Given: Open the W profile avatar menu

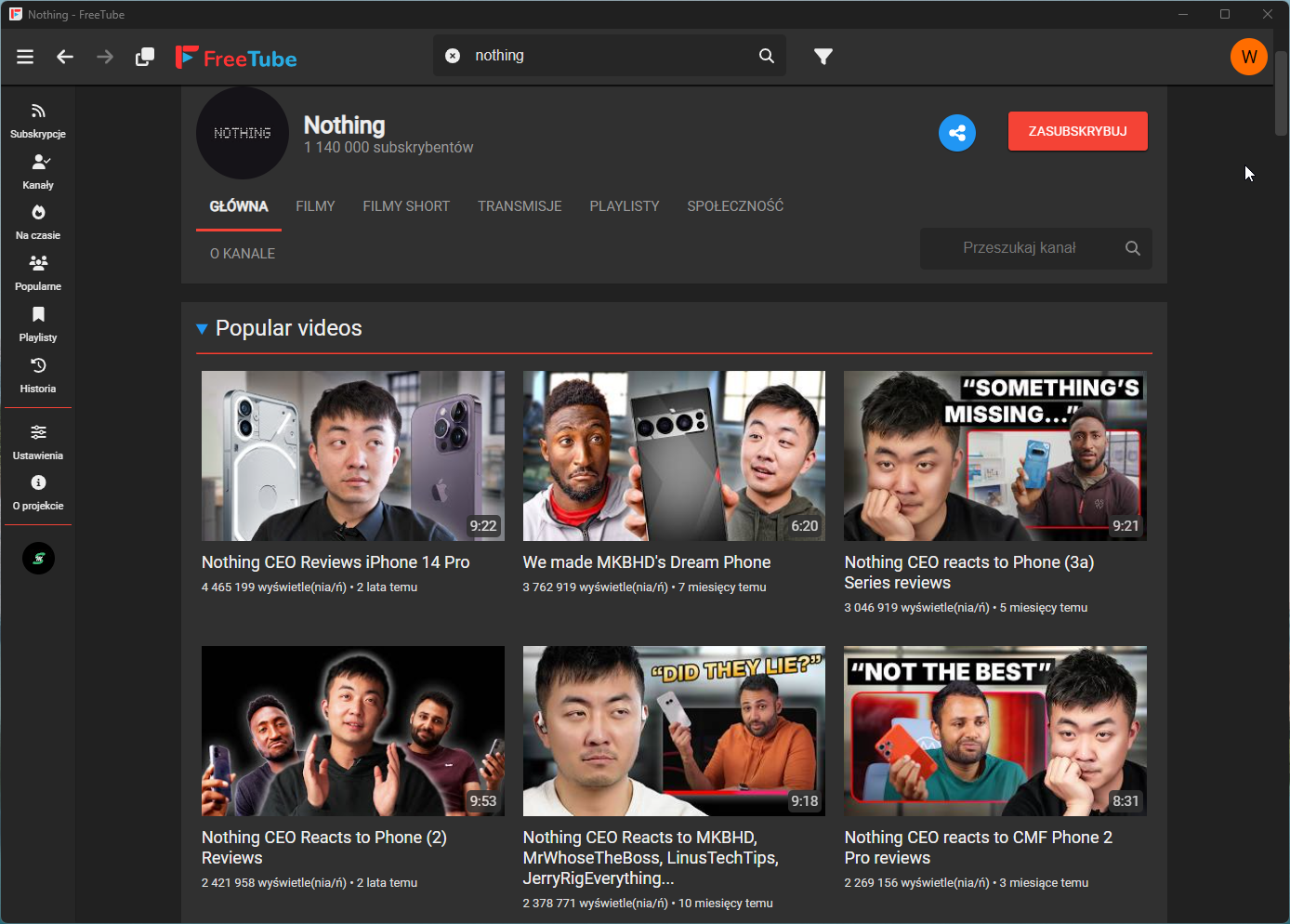Looking at the screenshot, I should pyautogui.click(x=1248, y=57).
